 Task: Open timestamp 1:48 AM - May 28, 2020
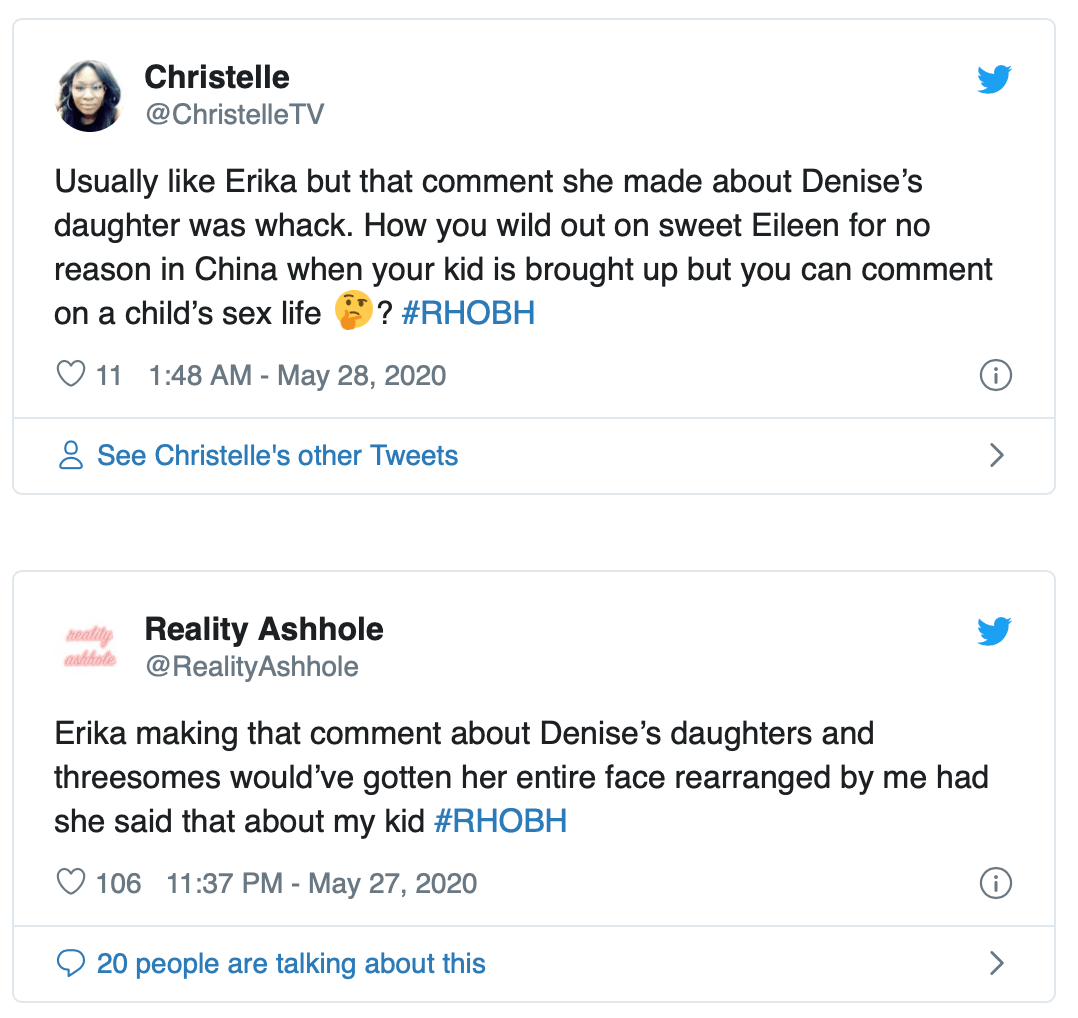click(x=297, y=376)
